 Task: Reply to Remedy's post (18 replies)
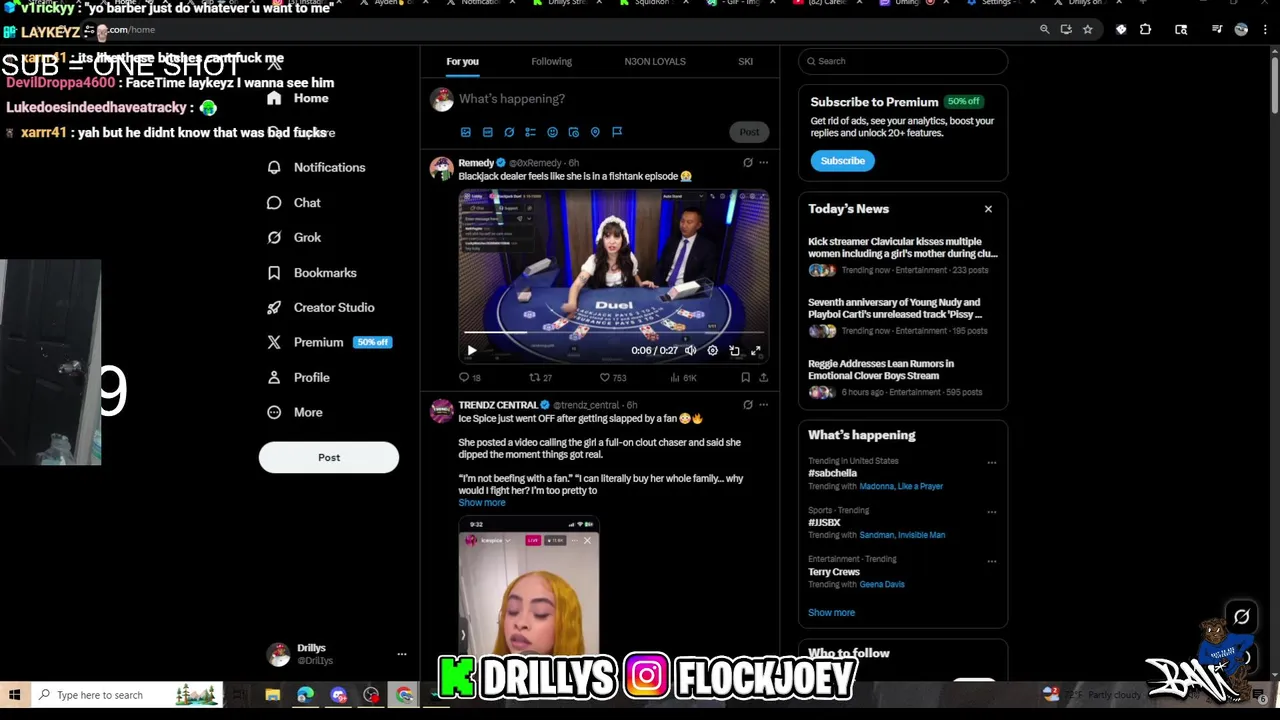coord(469,378)
